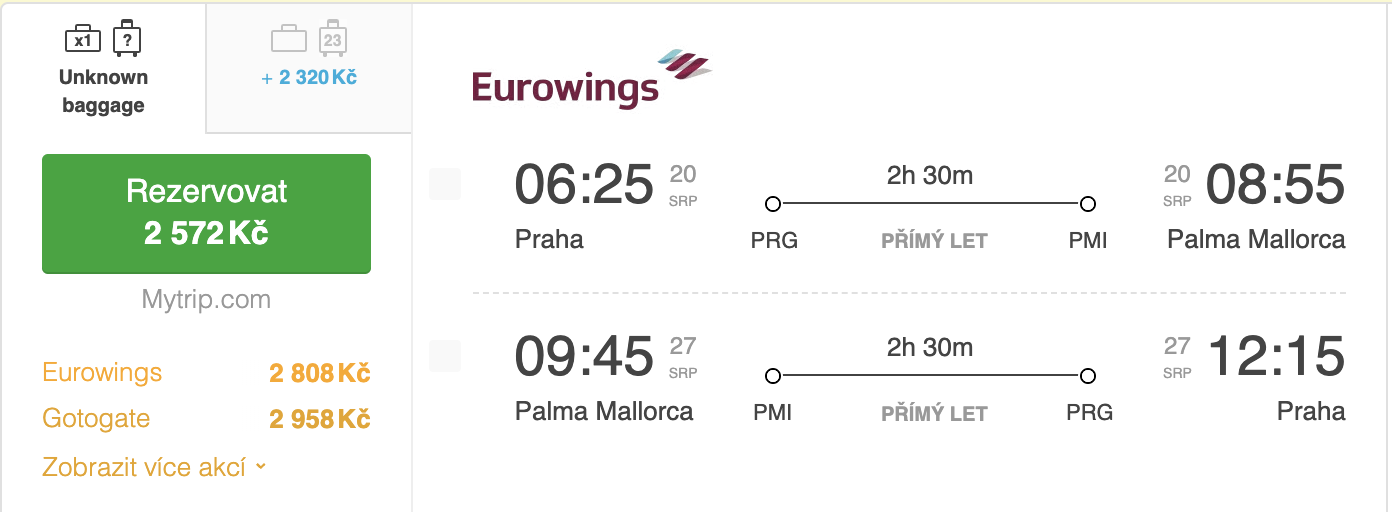1392x512 pixels.
Task: Switch to the + 2 320 Kč baggage tab
Action: pos(309,67)
